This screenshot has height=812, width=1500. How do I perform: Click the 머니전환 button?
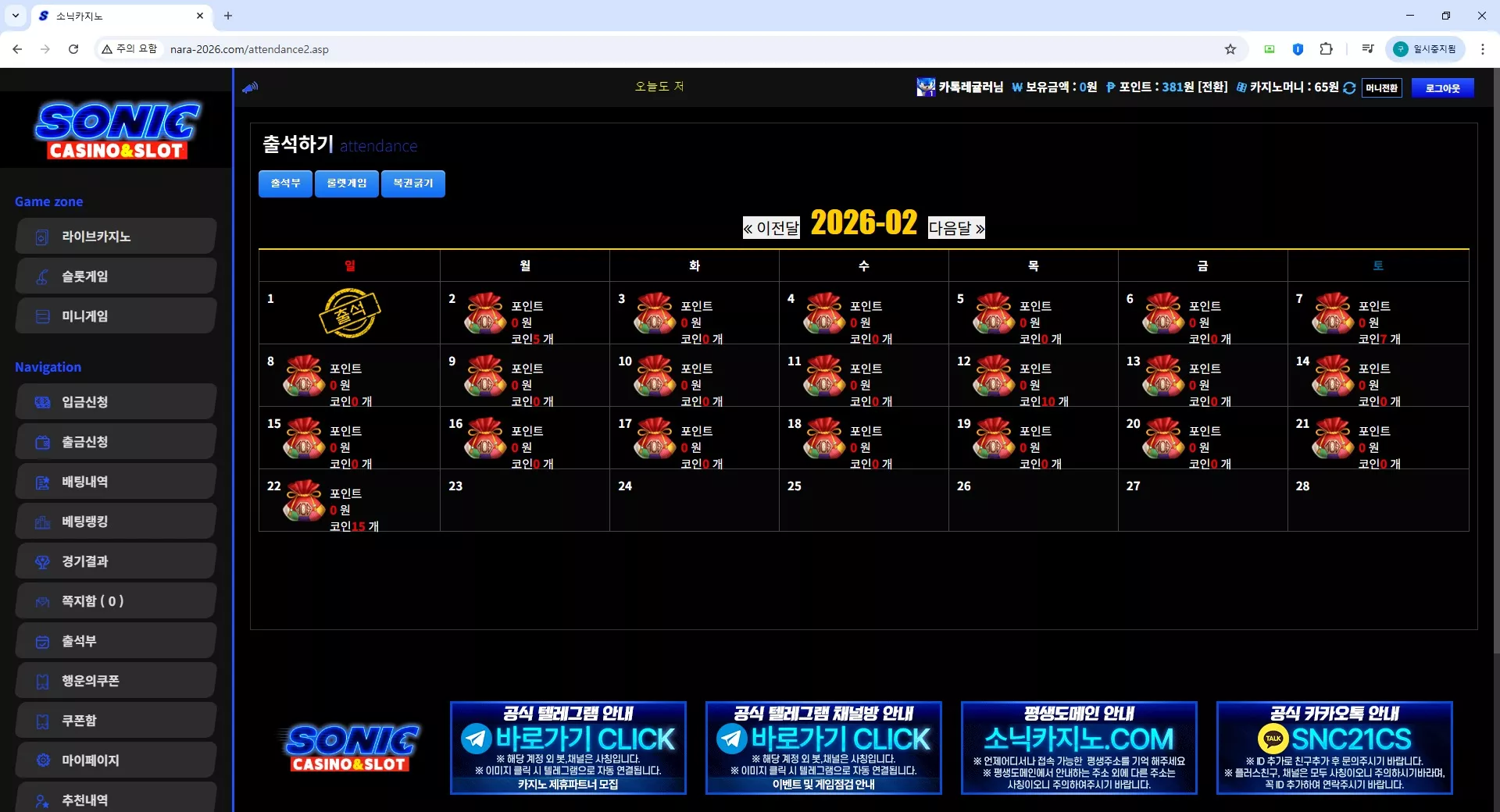tap(1382, 88)
